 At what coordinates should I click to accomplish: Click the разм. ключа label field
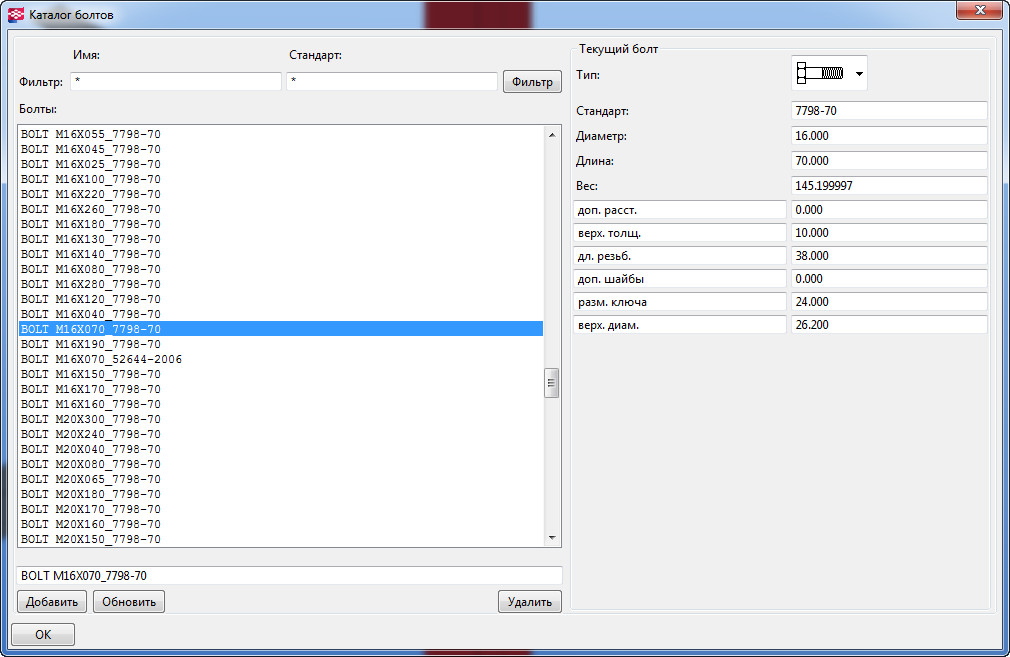[680, 301]
